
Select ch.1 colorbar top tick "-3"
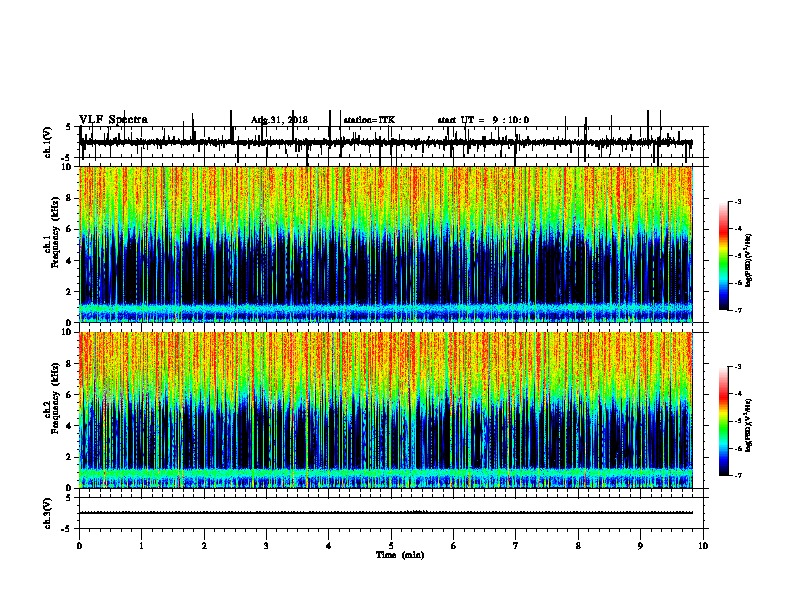(x=737, y=201)
